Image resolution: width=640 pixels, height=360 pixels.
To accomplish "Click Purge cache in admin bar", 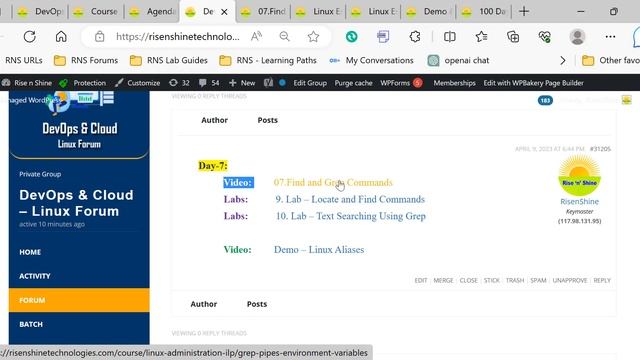I will [x=353, y=83].
